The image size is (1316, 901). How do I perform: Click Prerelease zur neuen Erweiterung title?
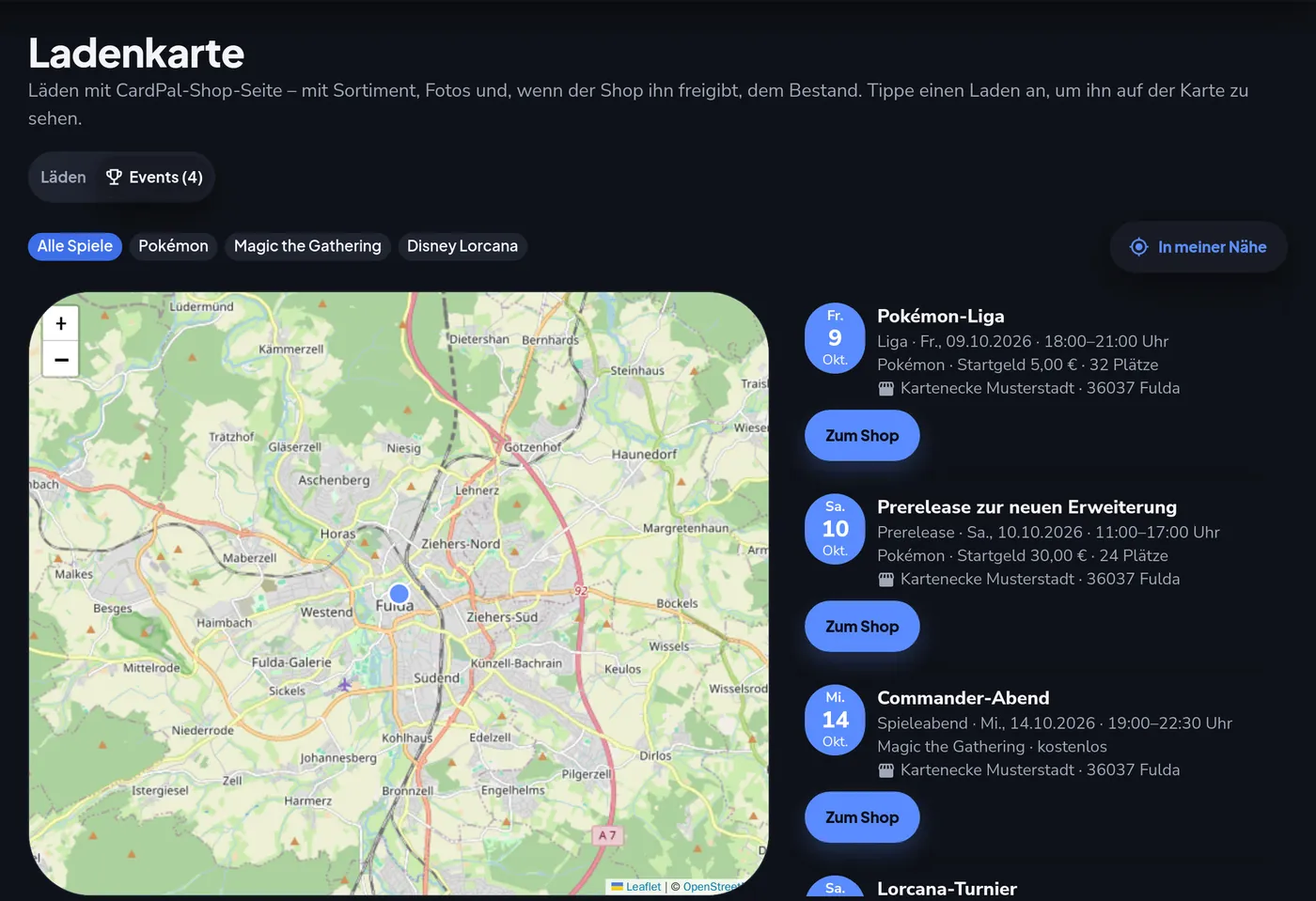pos(1026,507)
